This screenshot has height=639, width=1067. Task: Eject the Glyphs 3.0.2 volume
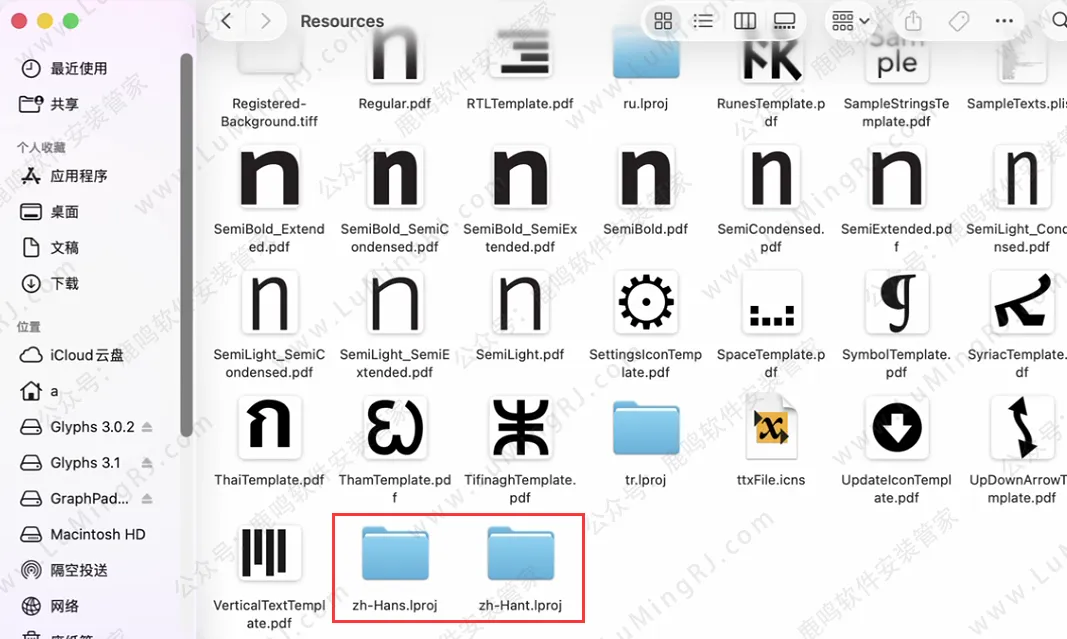point(147,427)
